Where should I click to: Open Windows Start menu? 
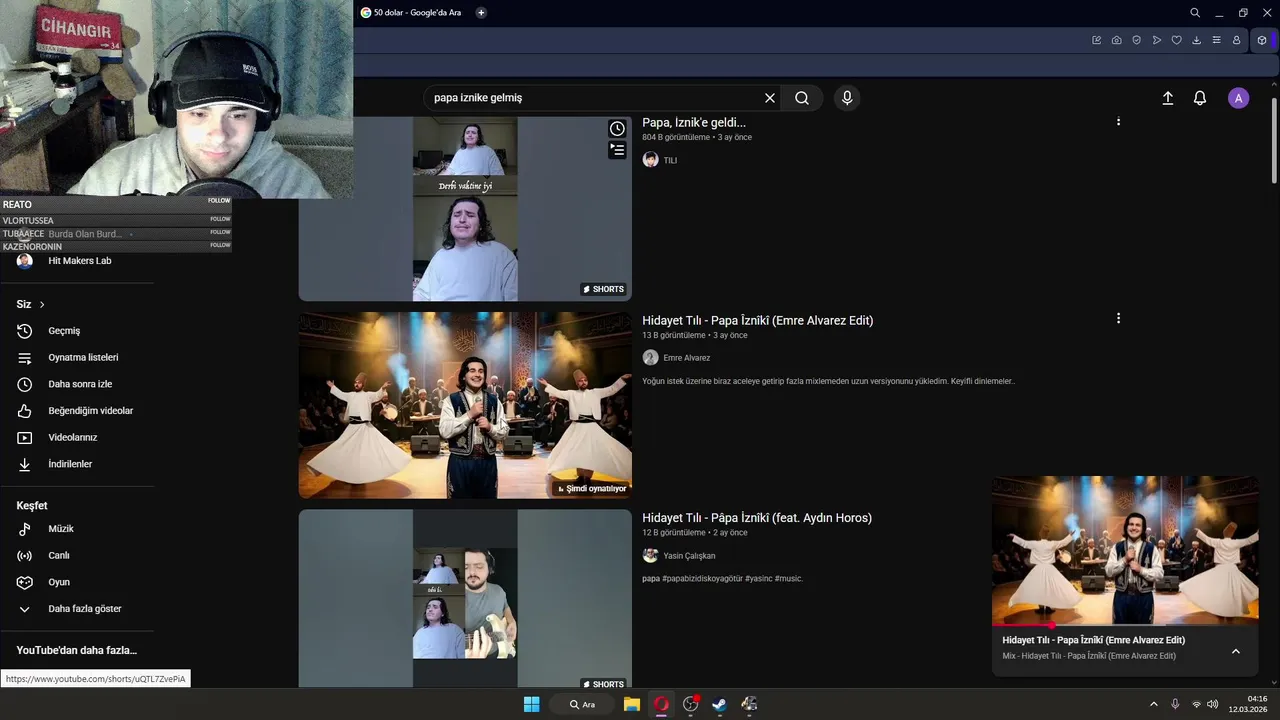click(x=531, y=704)
